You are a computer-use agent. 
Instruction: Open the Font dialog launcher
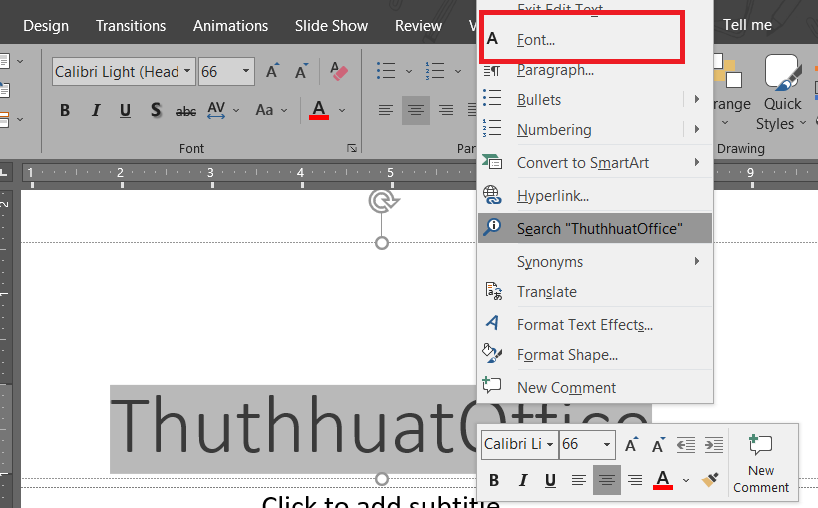click(352, 149)
